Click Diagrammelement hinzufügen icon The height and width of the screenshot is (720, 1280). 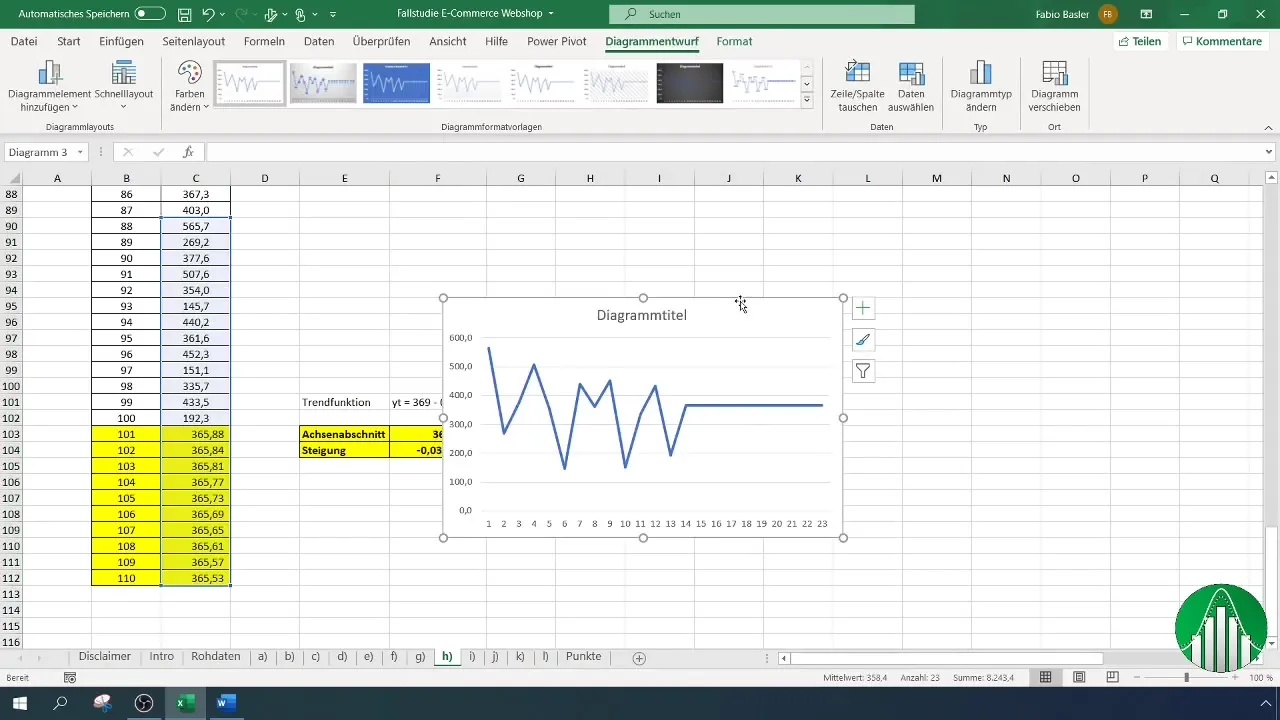tap(49, 74)
